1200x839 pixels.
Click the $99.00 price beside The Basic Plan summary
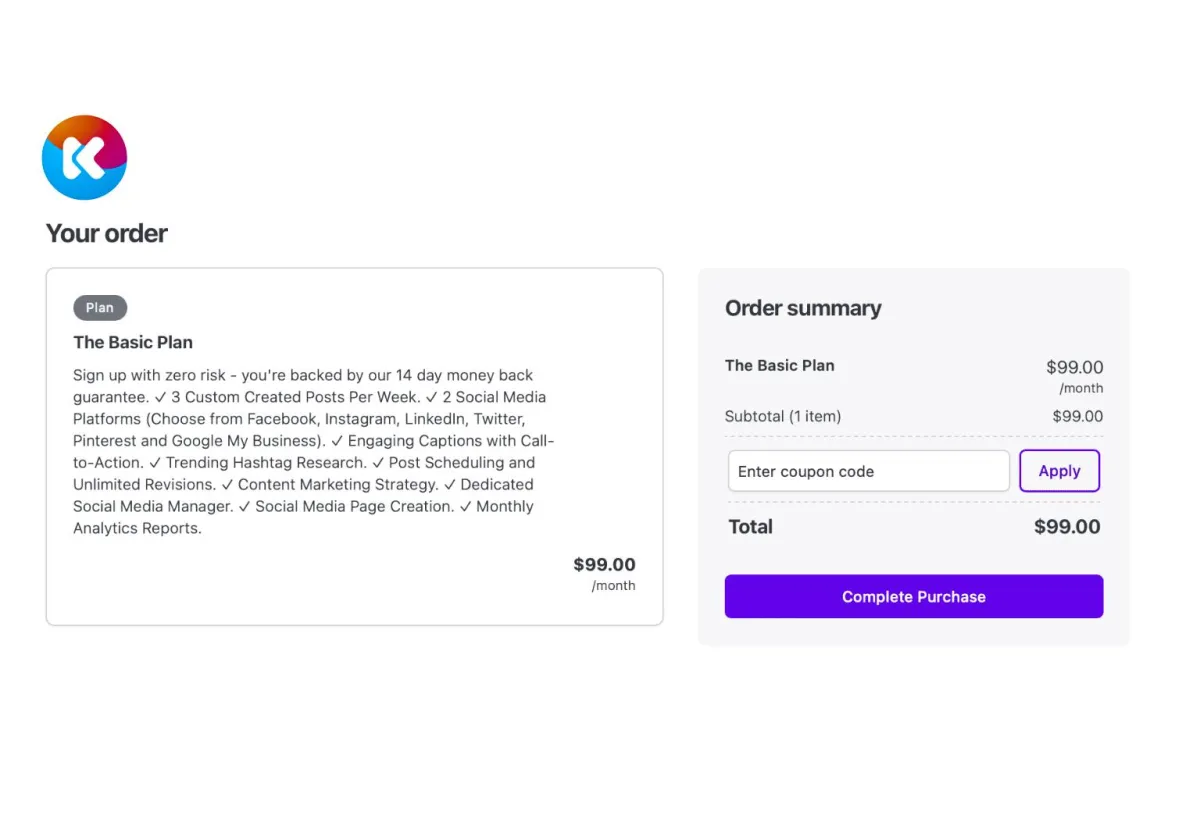(x=1075, y=367)
